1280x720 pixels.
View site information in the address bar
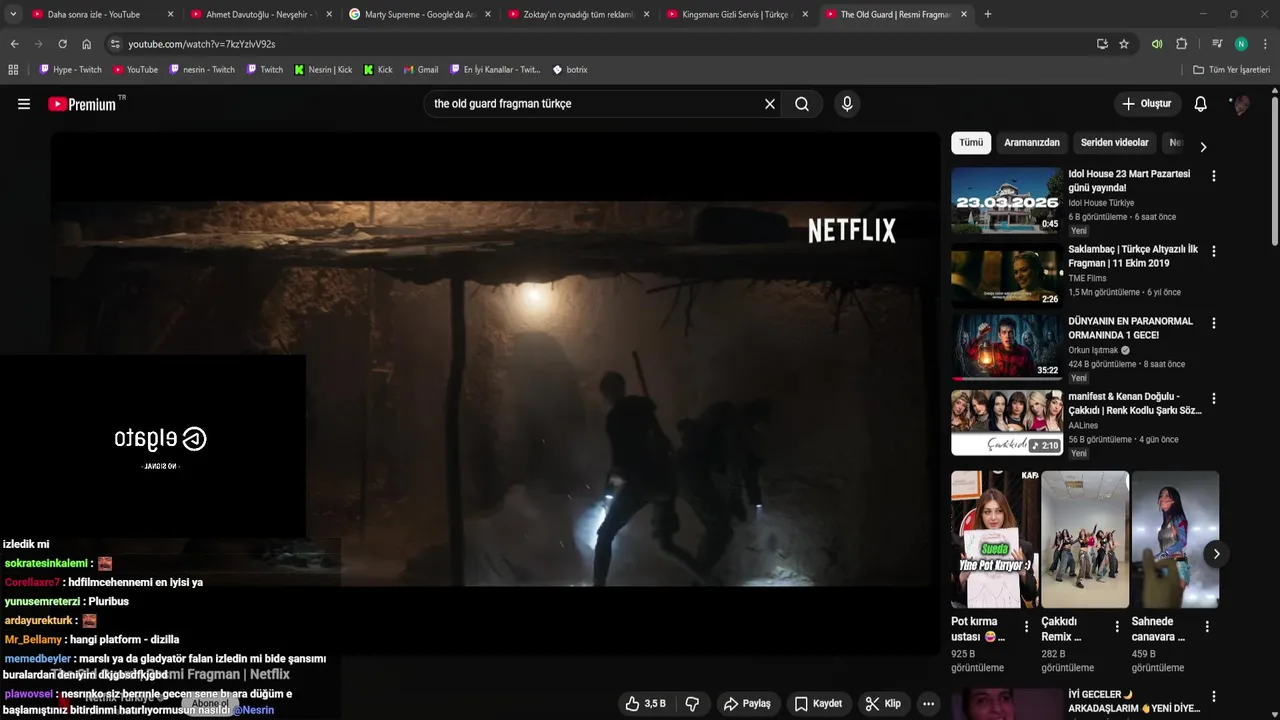(x=115, y=44)
